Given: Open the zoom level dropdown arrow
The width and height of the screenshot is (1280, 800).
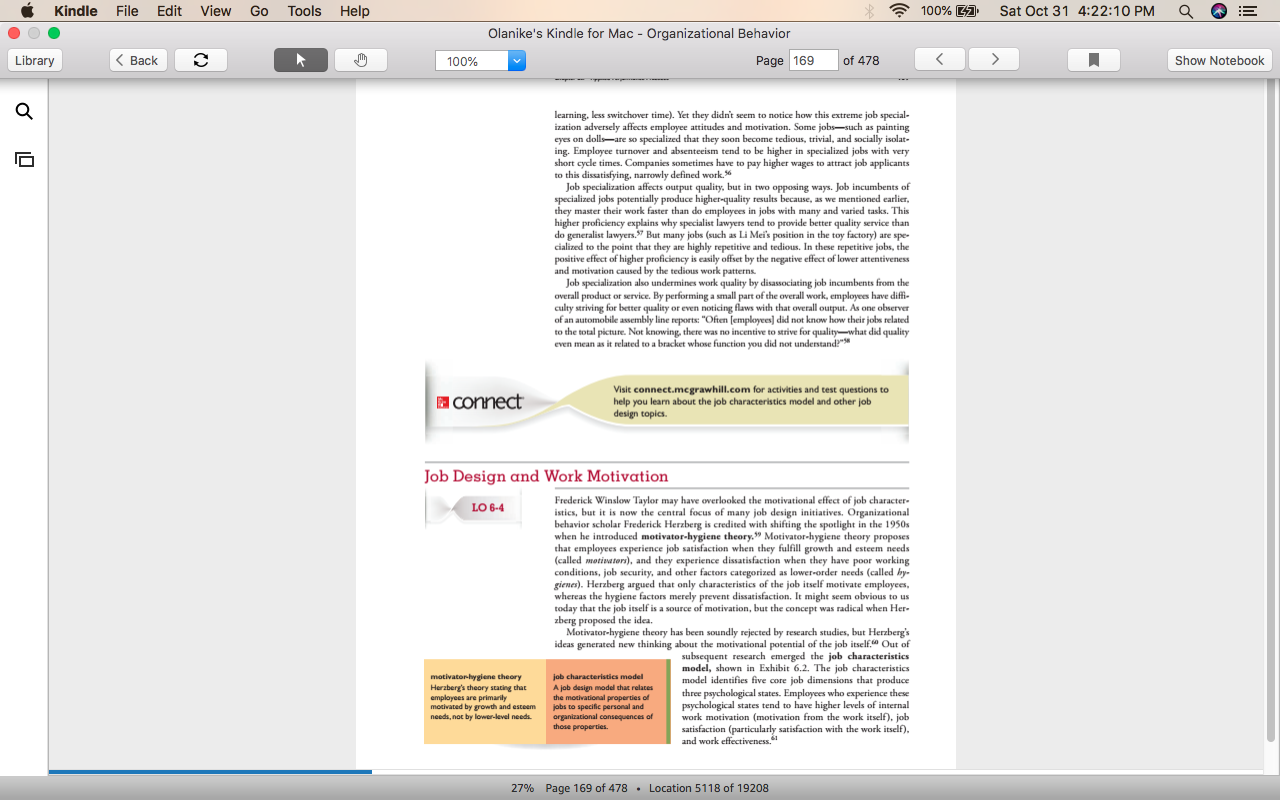Looking at the screenshot, I should coord(517,61).
